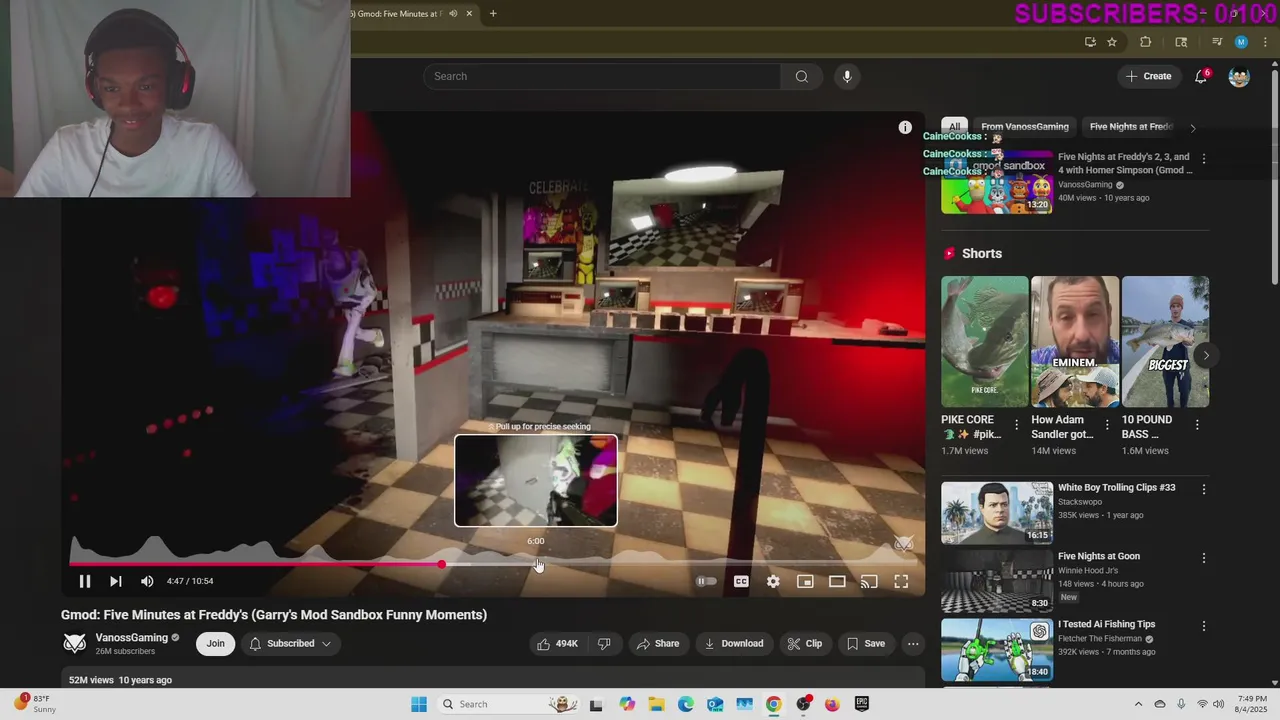This screenshot has width=1280, height=720.
Task: Mute tab via speaker icon on Gmod tab
Action: tap(453, 13)
